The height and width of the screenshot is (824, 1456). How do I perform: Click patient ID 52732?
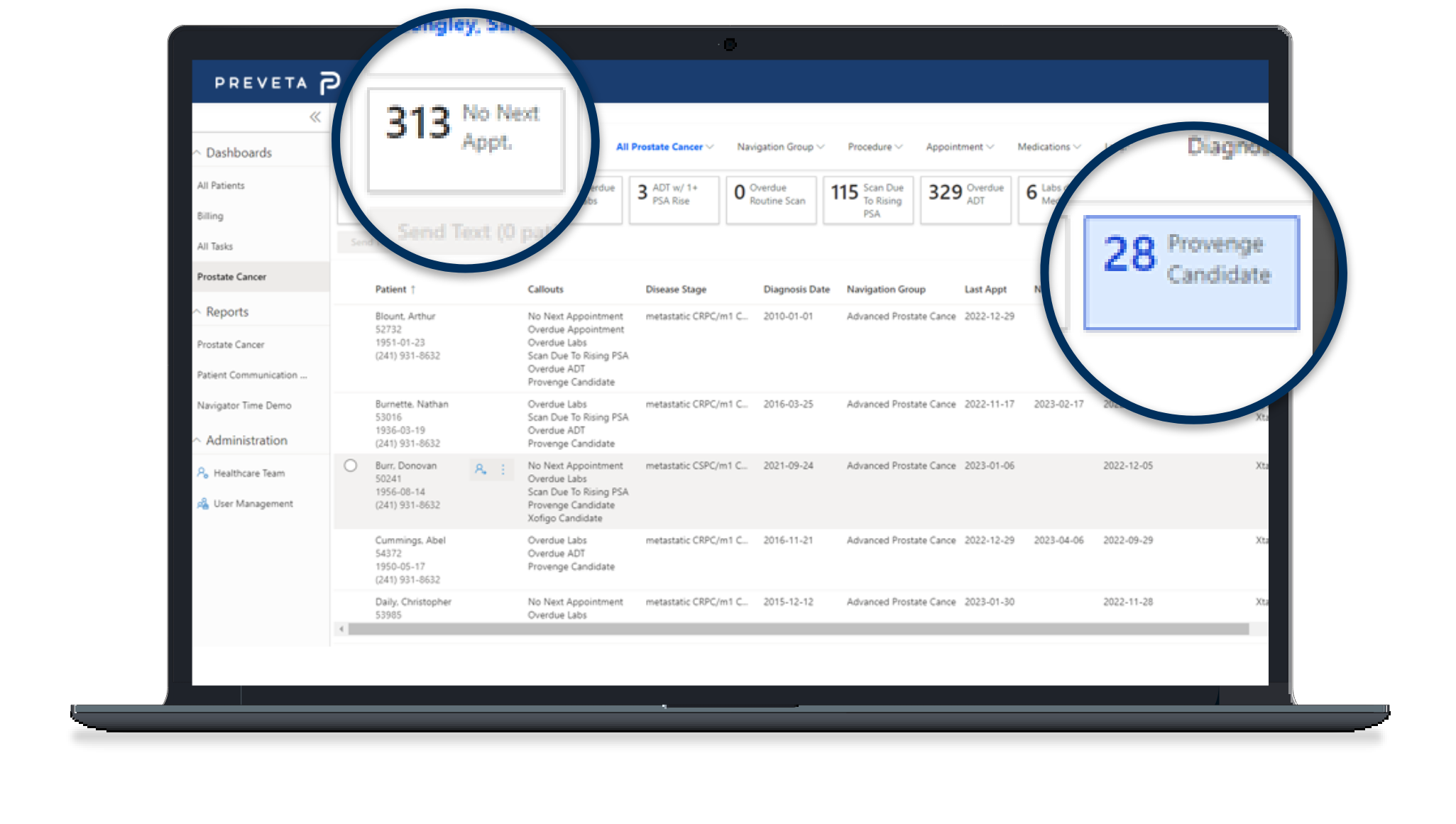388,330
